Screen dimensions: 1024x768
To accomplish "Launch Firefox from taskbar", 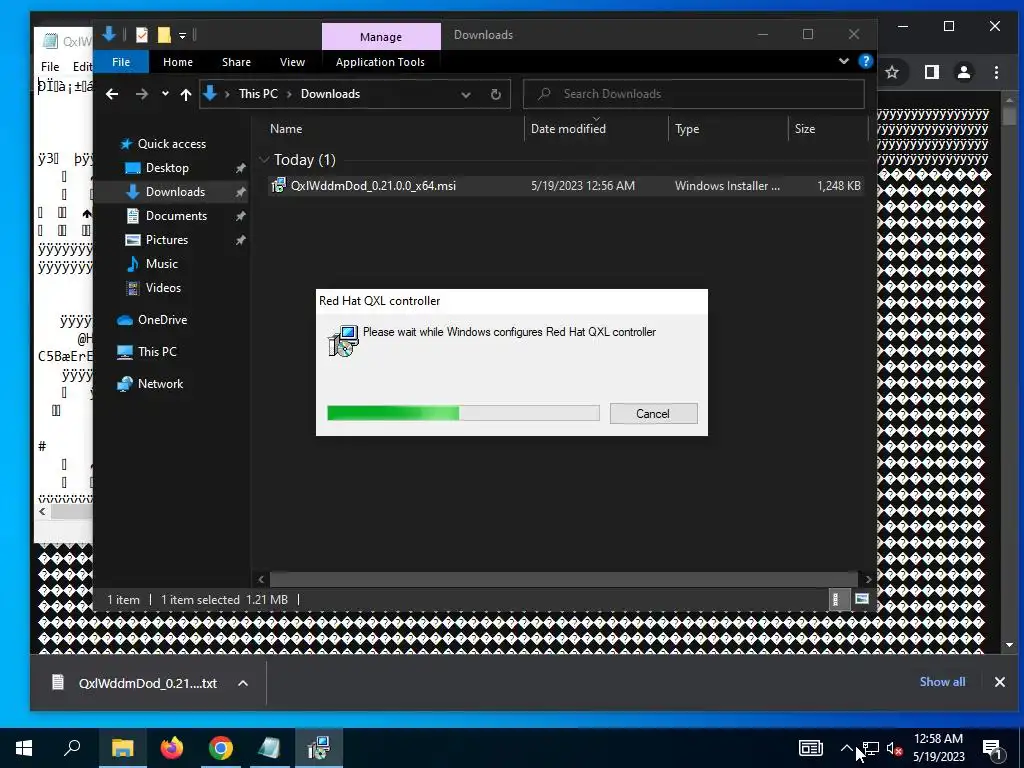I will pyautogui.click(x=172, y=748).
